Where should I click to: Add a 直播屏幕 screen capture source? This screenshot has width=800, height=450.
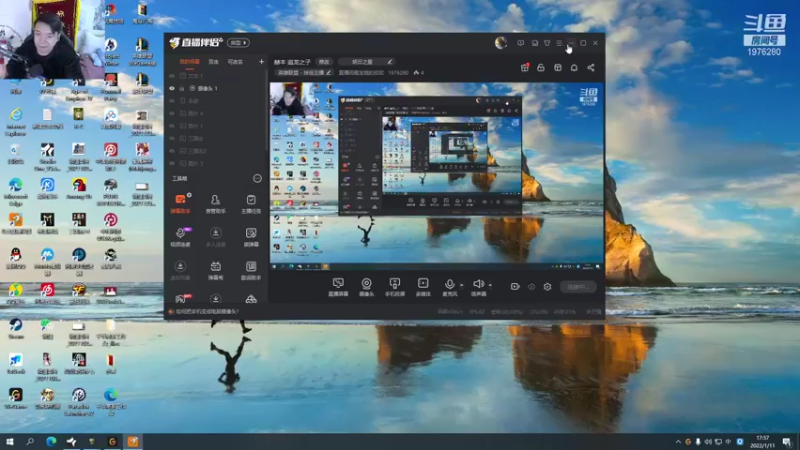(338, 287)
